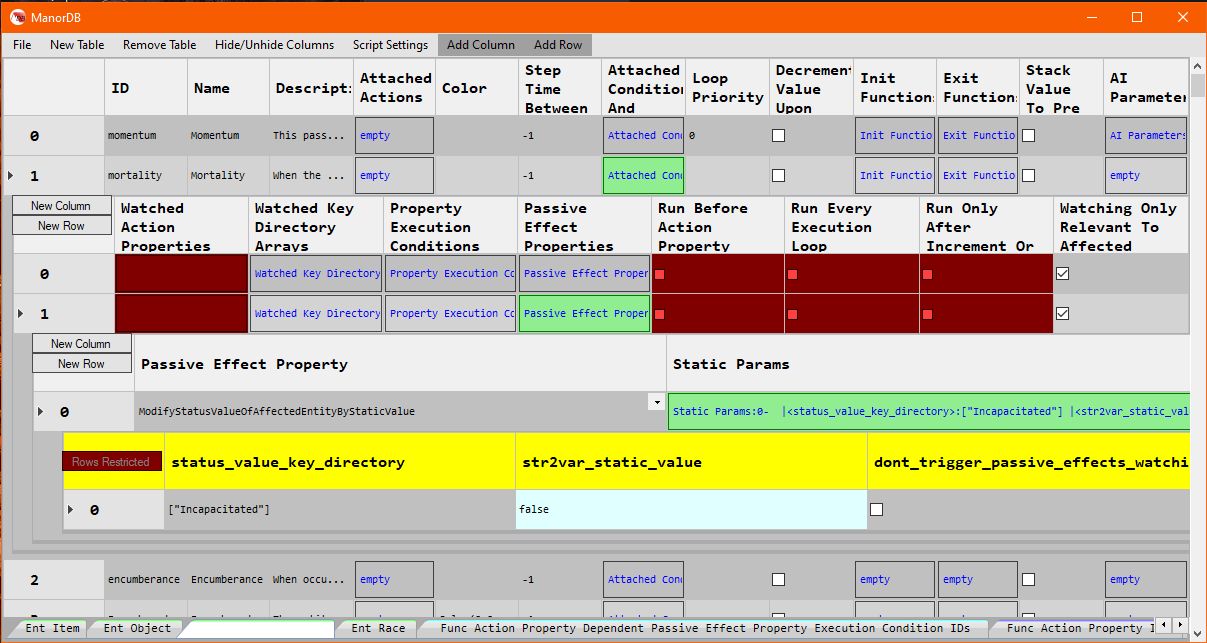Click the Add Column menu button
The width and height of the screenshot is (1207, 643).
coord(481,45)
